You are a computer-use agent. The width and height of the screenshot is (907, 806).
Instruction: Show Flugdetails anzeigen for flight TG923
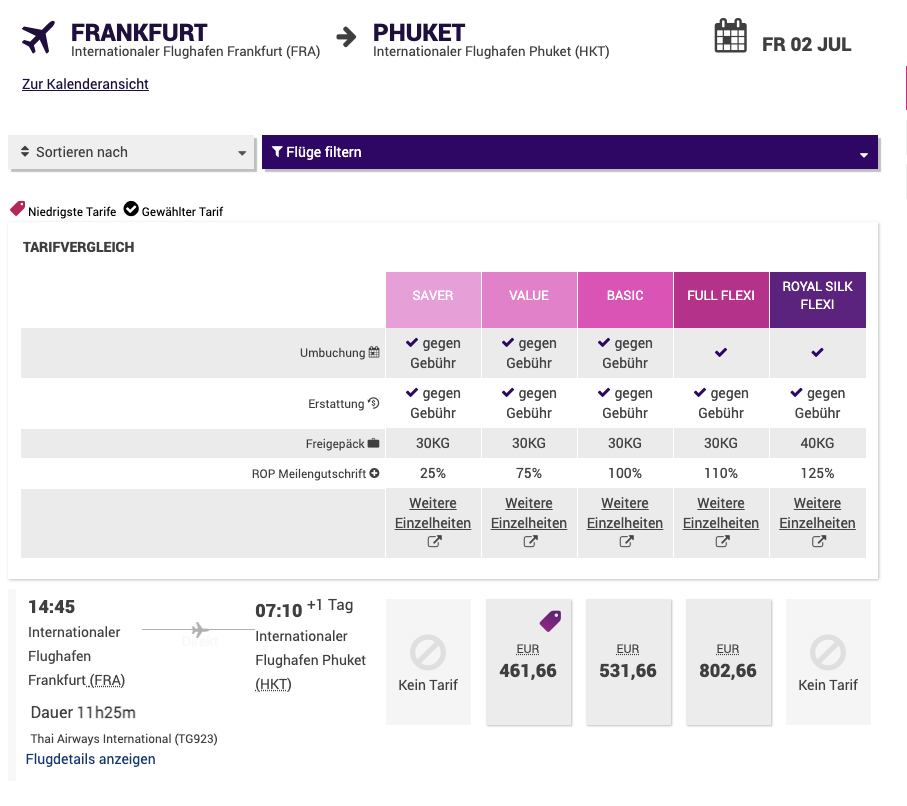(x=91, y=759)
